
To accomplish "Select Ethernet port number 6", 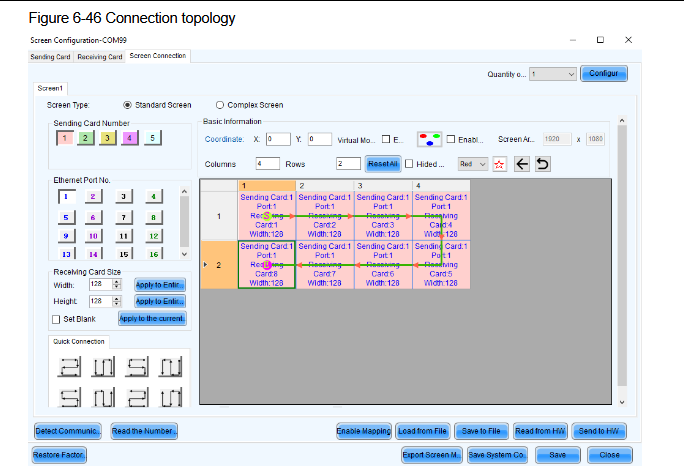I will pyautogui.click(x=93, y=217).
